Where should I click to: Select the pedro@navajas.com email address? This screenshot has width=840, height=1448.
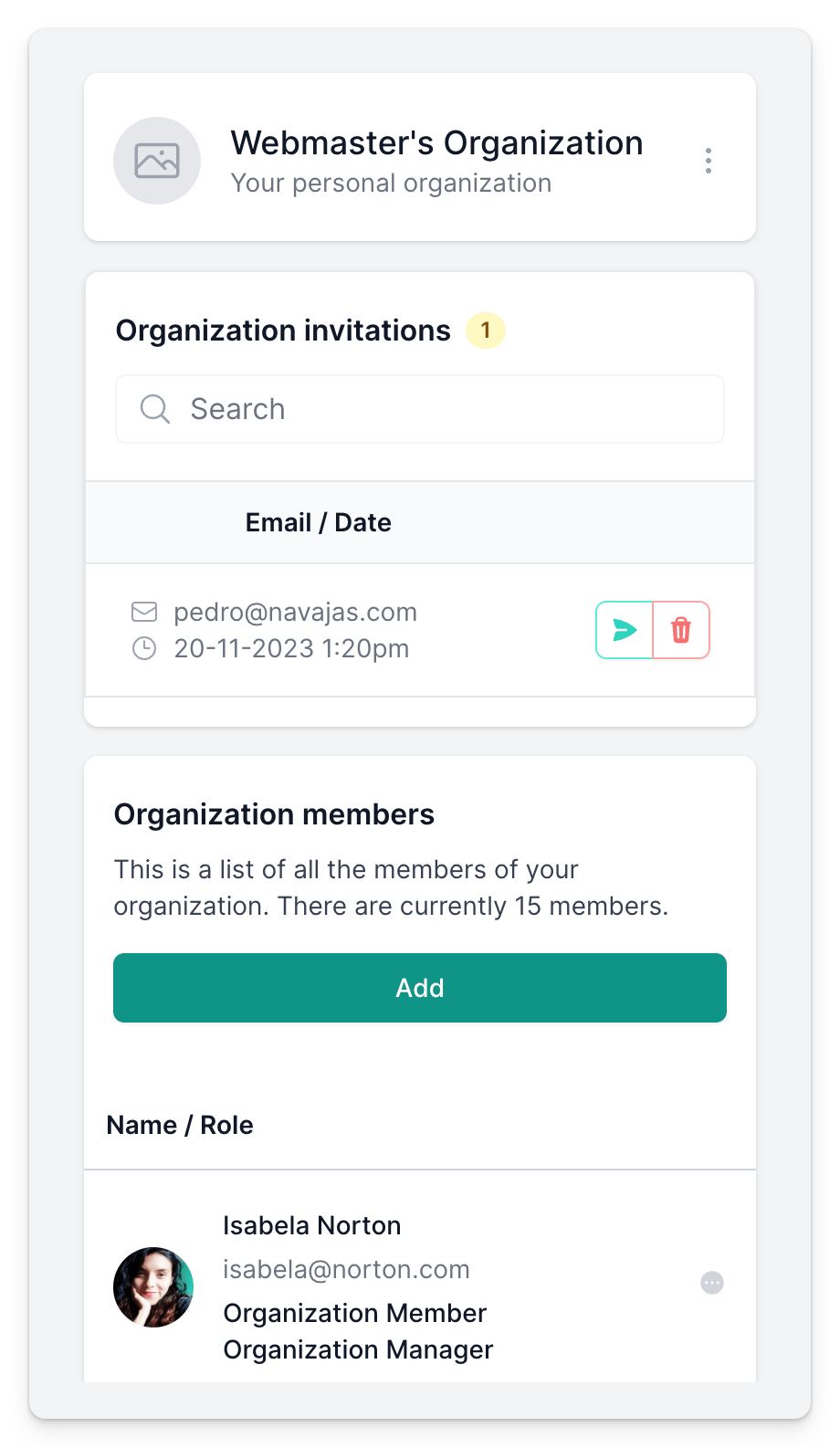click(x=295, y=612)
